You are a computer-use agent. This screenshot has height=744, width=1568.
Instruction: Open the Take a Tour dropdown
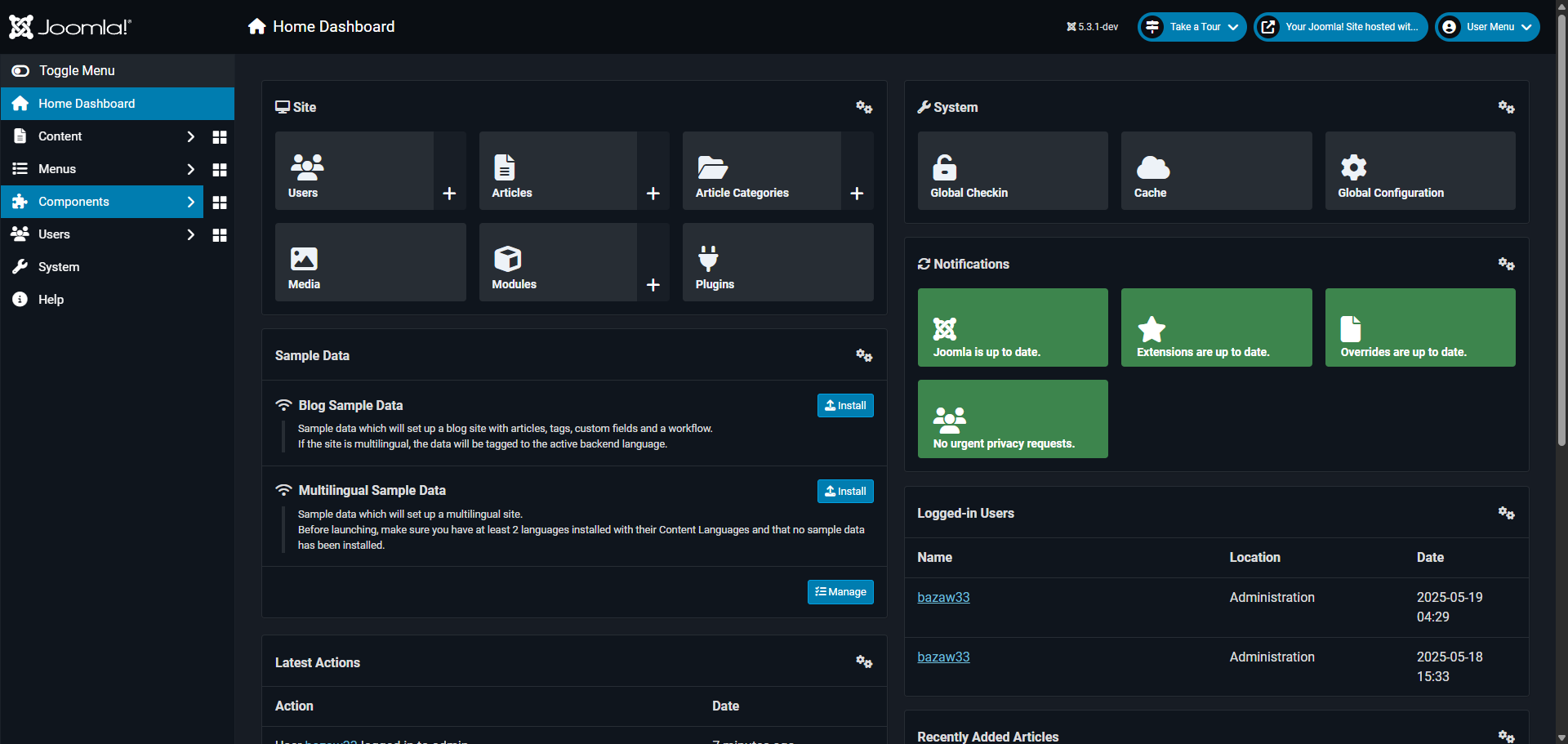point(1192,27)
